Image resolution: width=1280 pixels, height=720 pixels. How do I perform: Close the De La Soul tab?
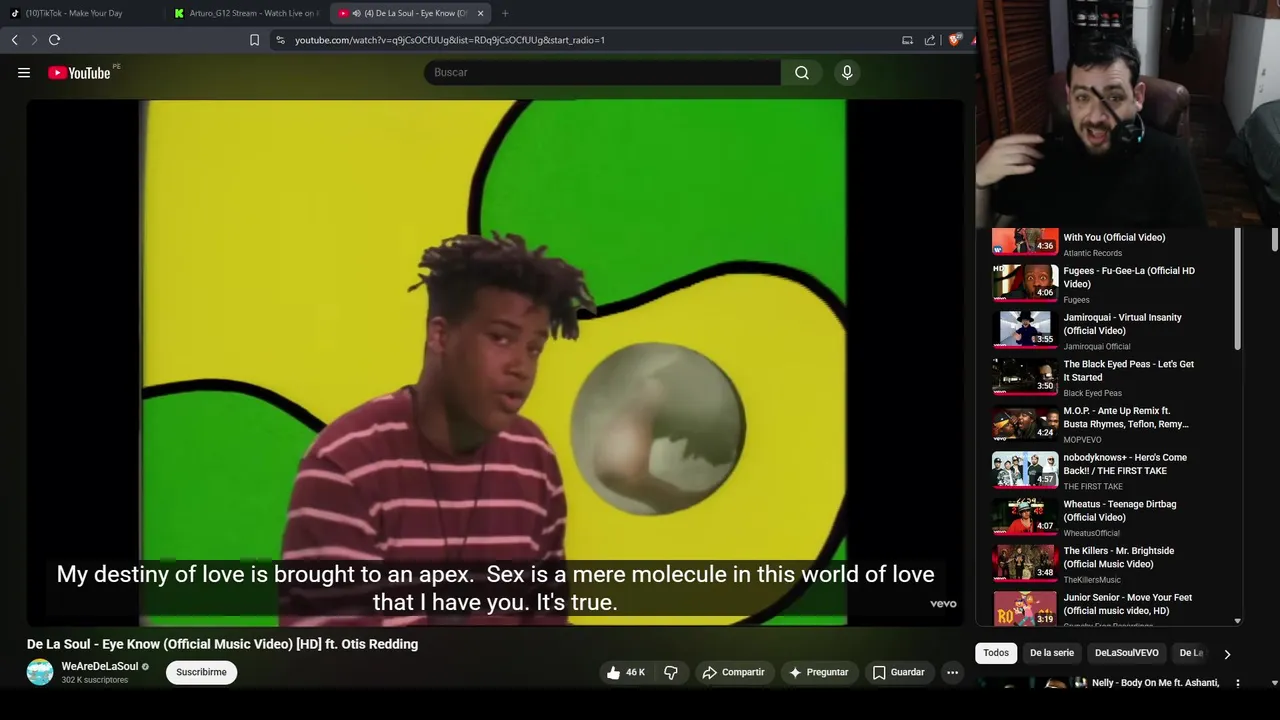tap(480, 13)
